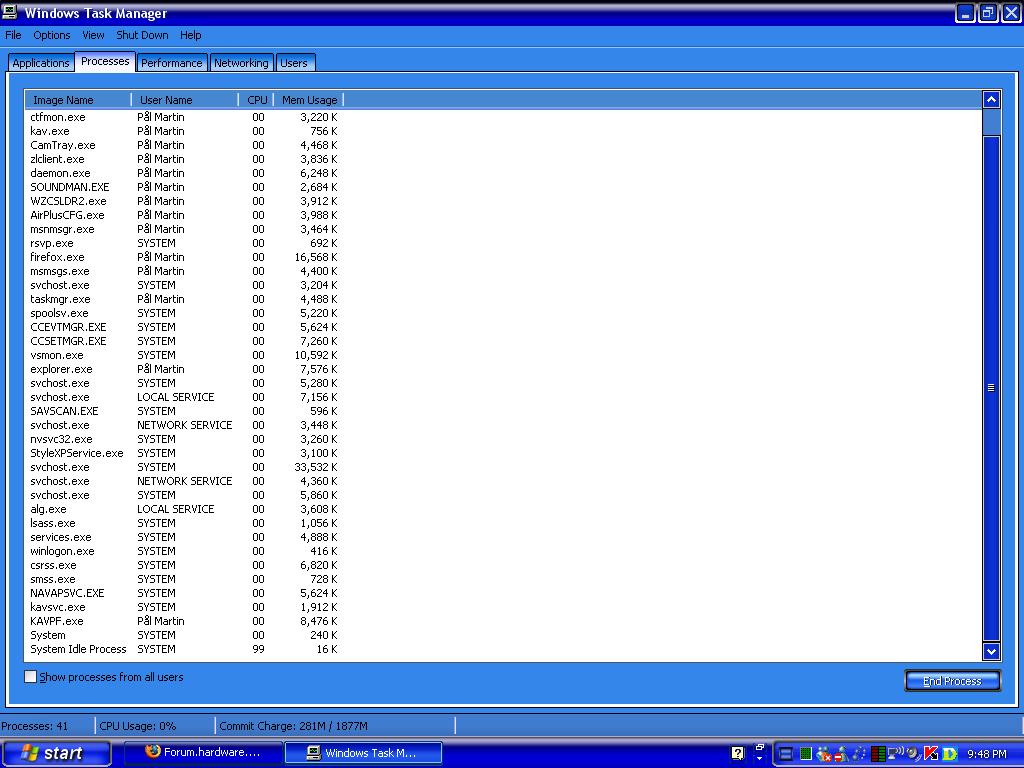Click the D-Link green D tray icon
The height and width of the screenshot is (768, 1024).
pyautogui.click(x=950, y=754)
